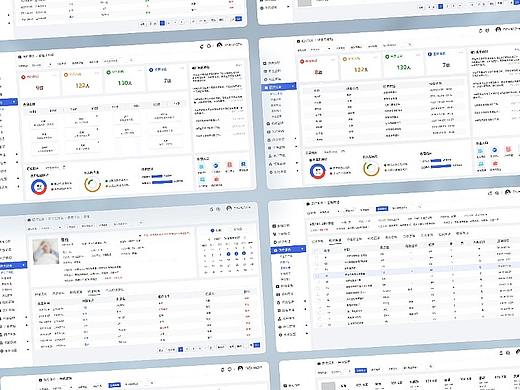Click user avatar in patient profile window header
This screenshot has width=520, height=390.
point(229,208)
